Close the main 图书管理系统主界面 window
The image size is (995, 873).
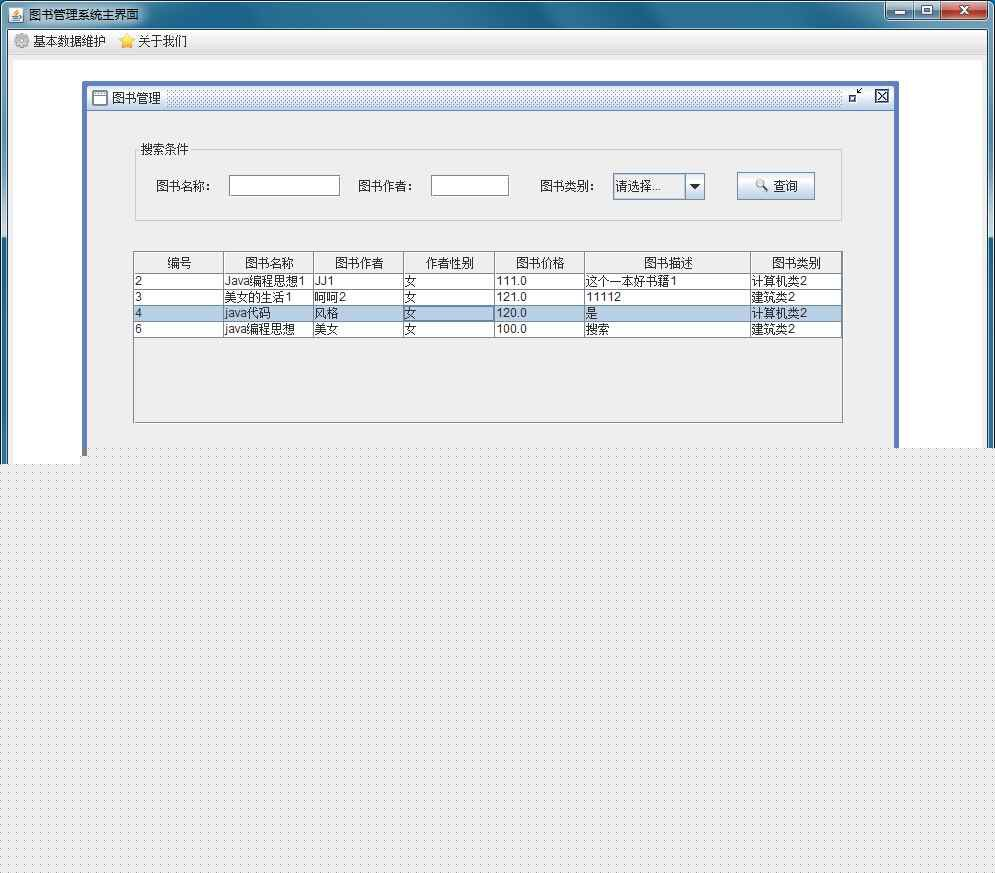[965, 11]
